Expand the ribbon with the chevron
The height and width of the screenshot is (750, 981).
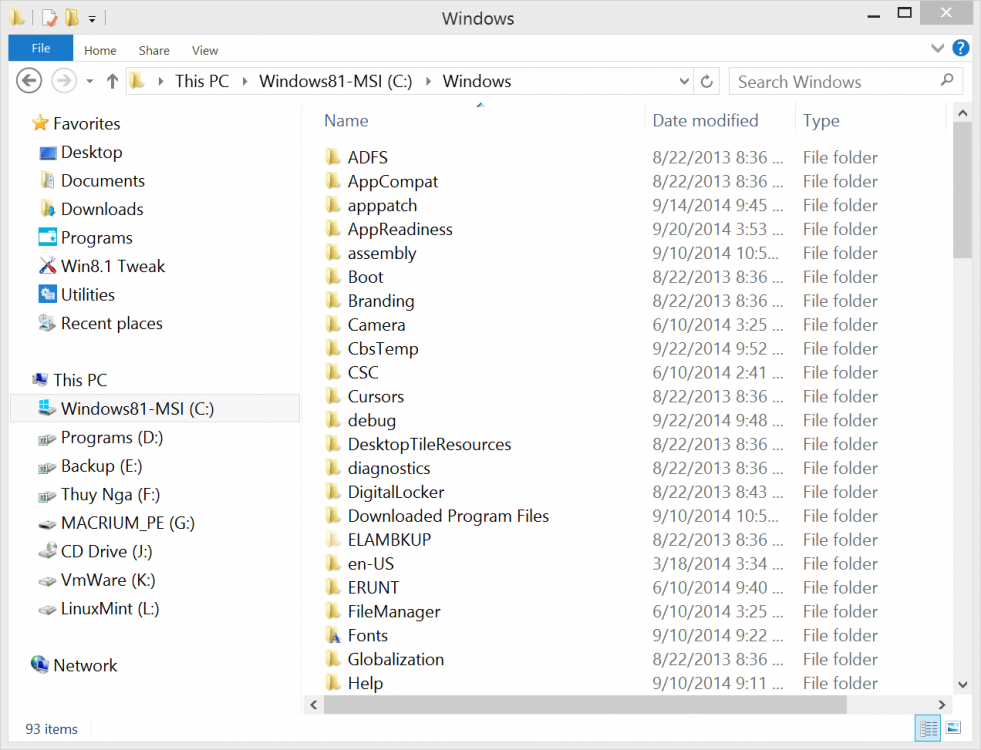pyautogui.click(x=937, y=48)
